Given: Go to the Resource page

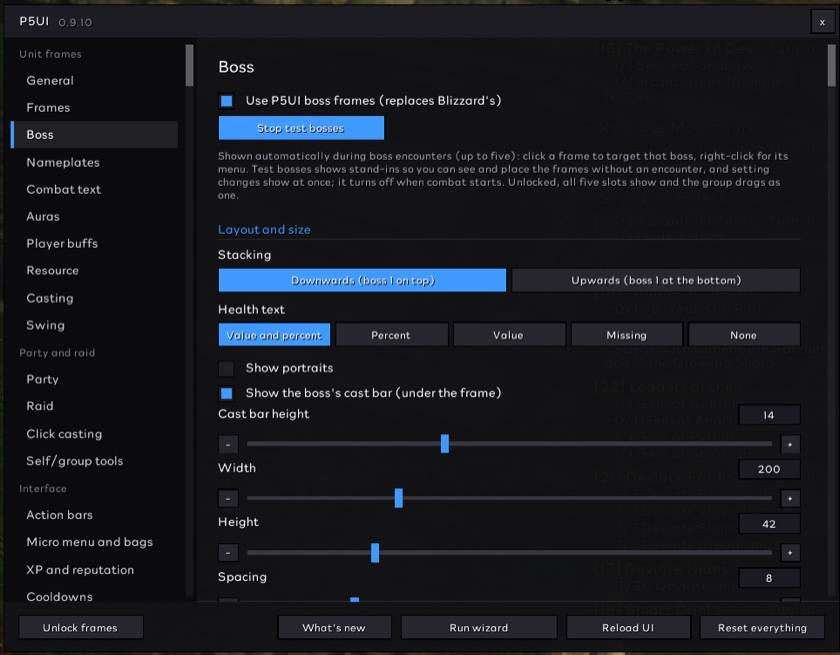Looking at the screenshot, I should 94,270.
